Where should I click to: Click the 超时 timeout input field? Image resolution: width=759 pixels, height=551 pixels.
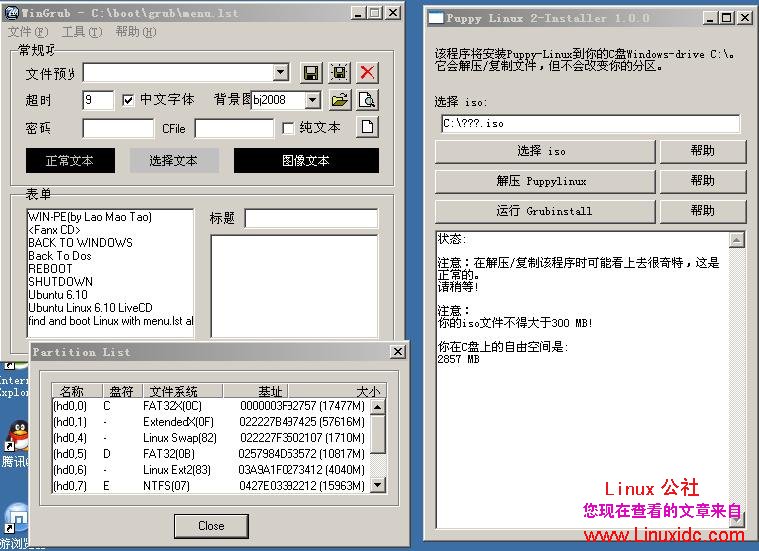click(98, 100)
